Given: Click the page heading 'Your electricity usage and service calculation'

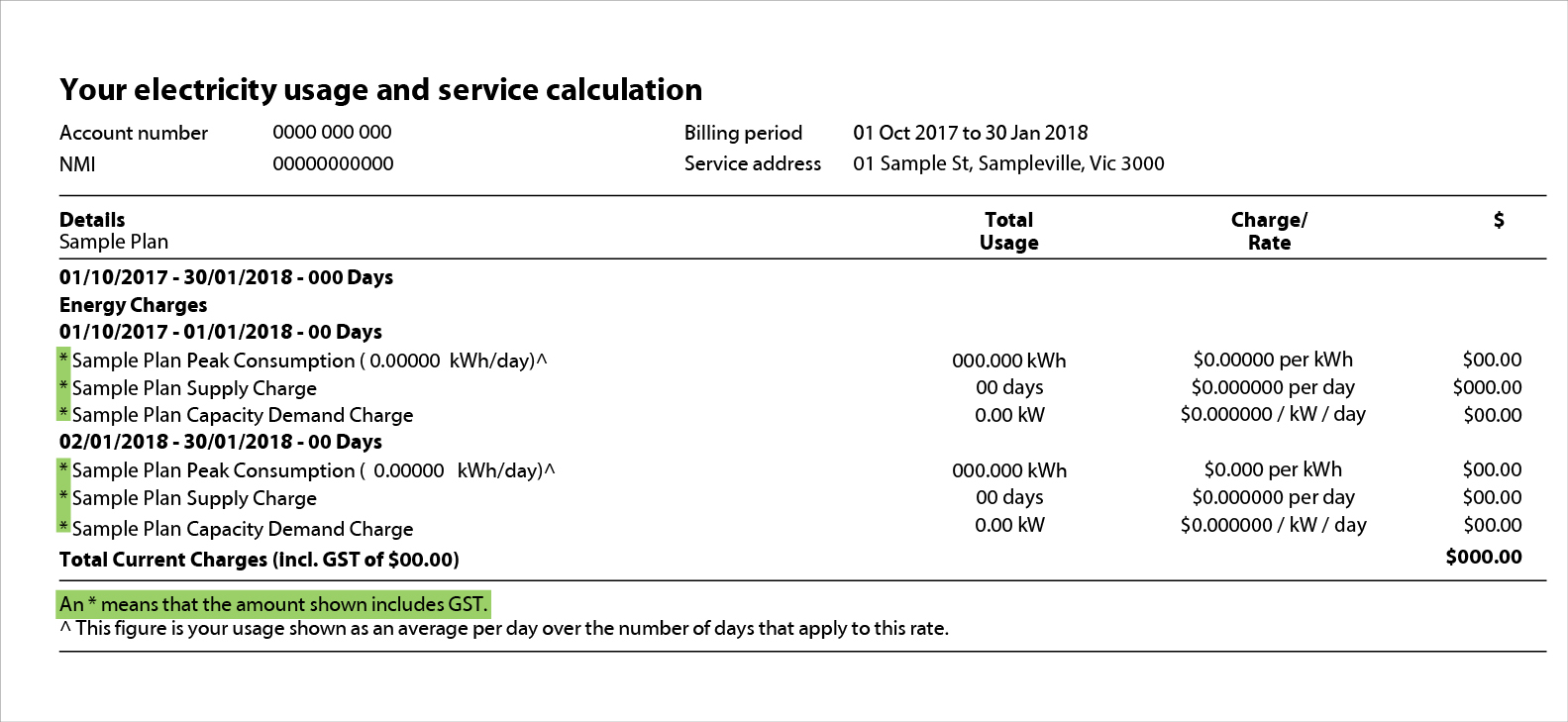Looking at the screenshot, I should click(x=380, y=90).
